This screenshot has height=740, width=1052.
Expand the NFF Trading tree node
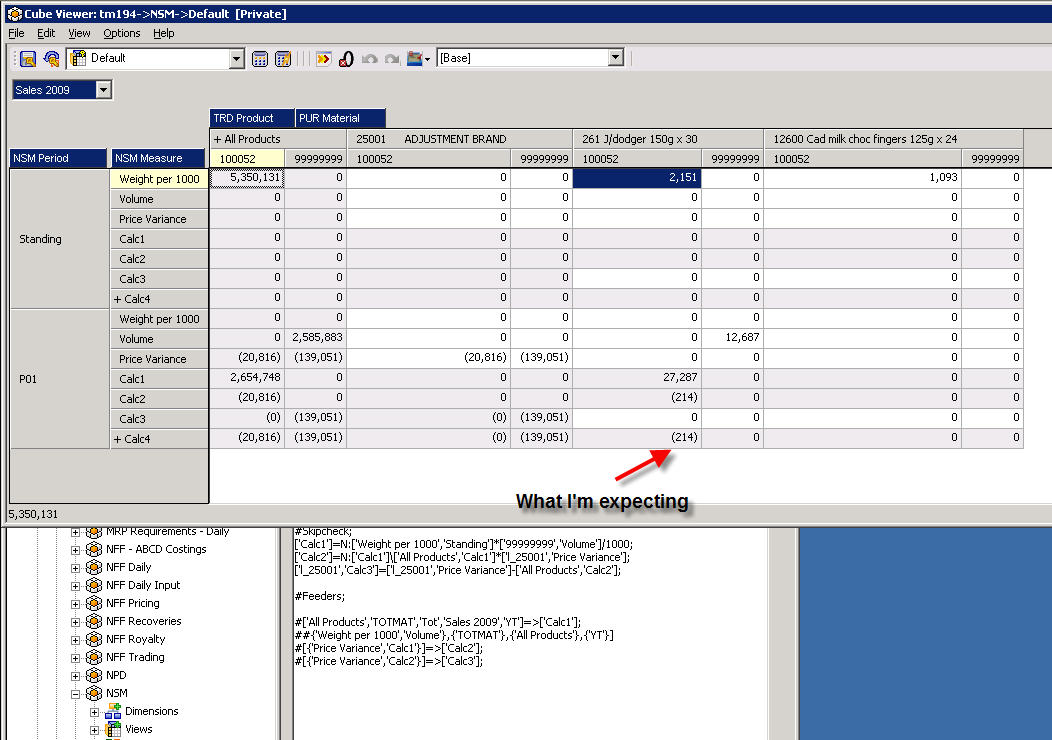pyautogui.click(x=75, y=657)
